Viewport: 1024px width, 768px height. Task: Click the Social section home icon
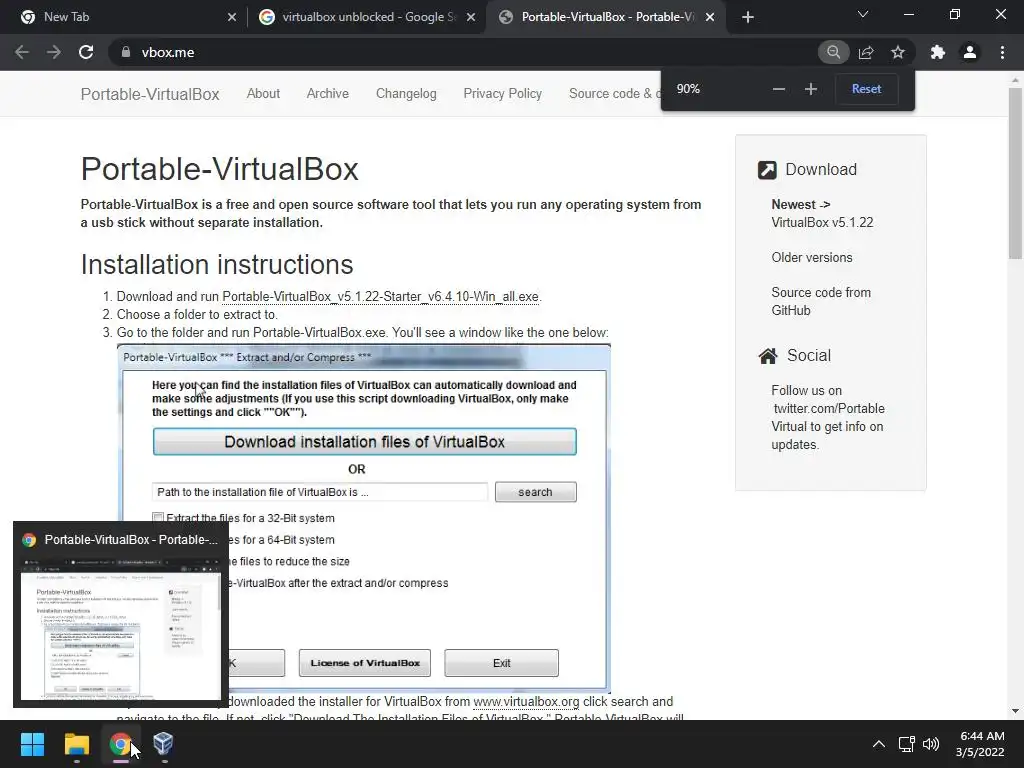pos(768,356)
